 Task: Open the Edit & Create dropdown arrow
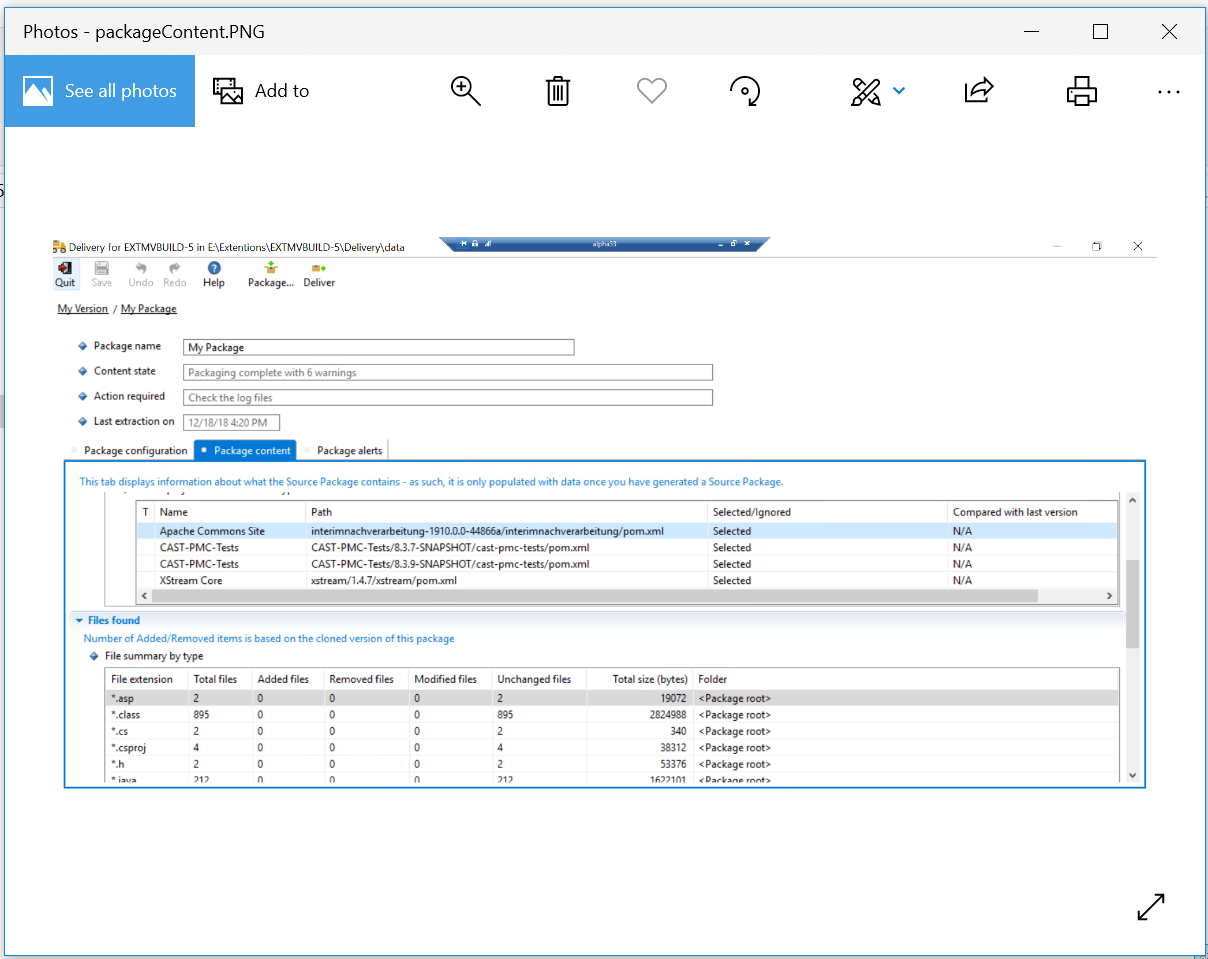coord(899,91)
